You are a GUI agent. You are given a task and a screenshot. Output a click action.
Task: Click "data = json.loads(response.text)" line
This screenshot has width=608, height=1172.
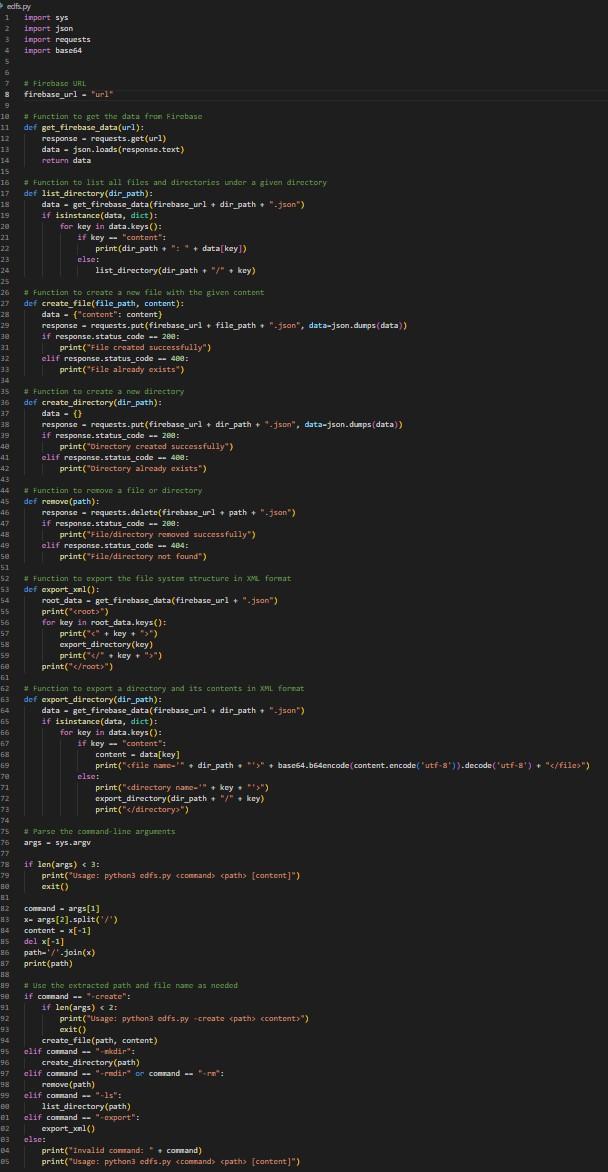112,149
